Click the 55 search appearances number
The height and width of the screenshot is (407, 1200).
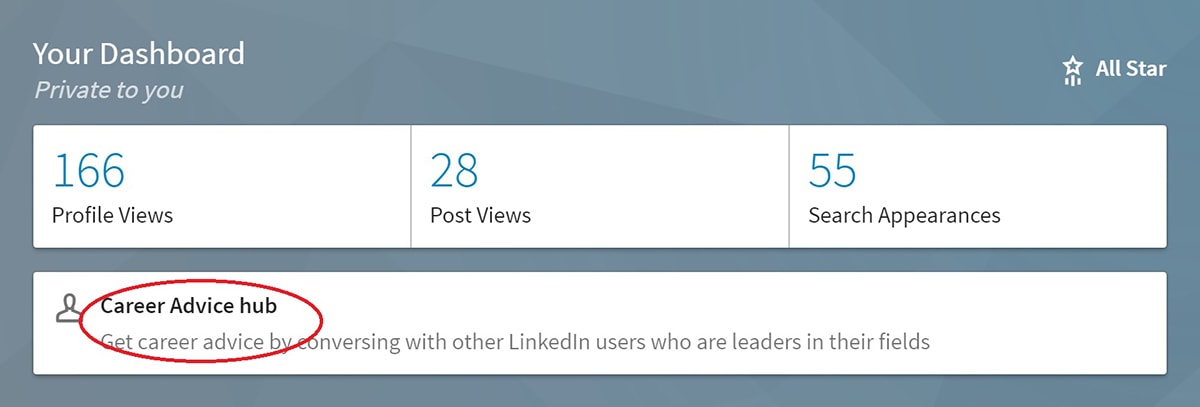pyautogui.click(x=832, y=171)
